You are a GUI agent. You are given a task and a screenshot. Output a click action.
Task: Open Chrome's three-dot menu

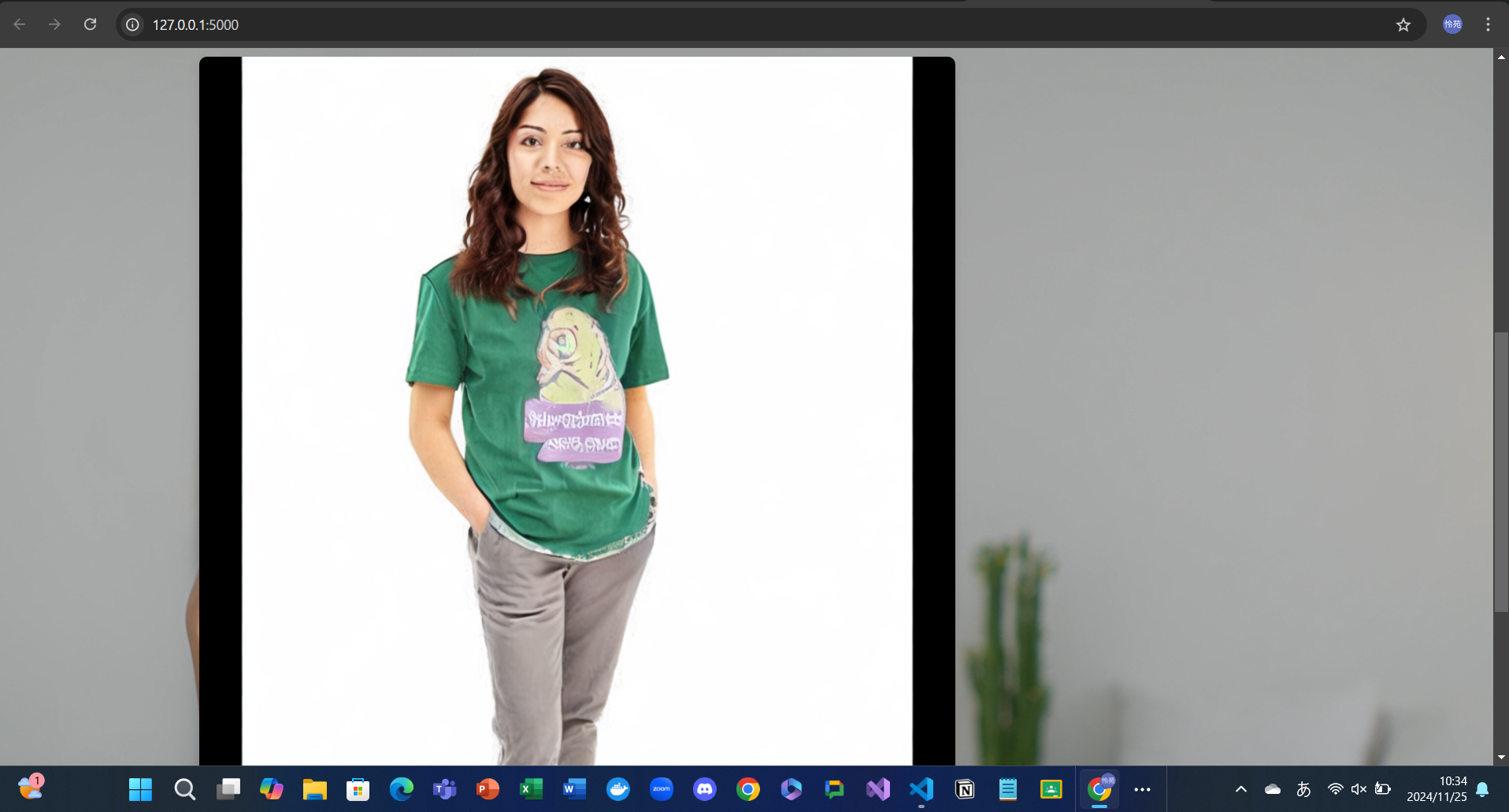(x=1488, y=24)
